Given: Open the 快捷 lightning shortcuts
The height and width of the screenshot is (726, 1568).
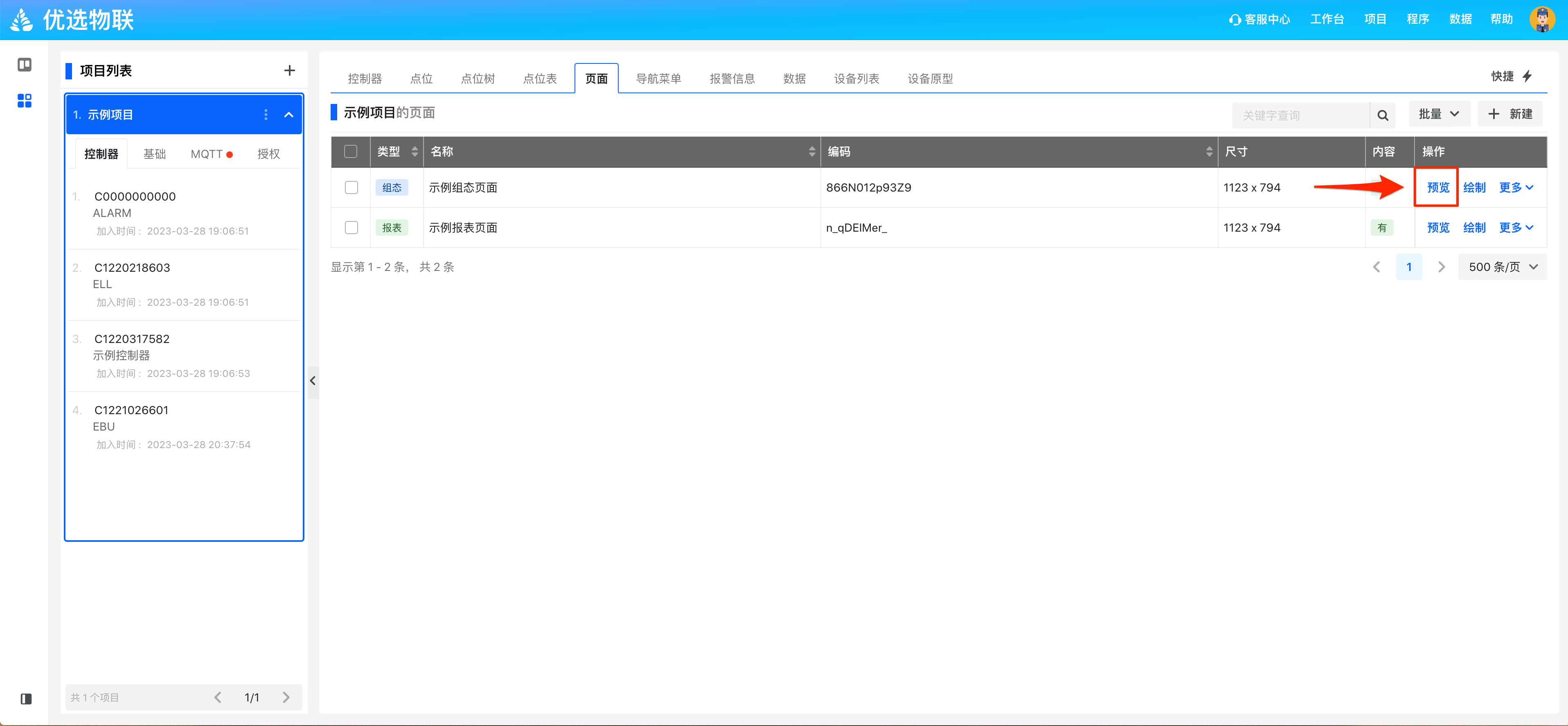Looking at the screenshot, I should click(x=1512, y=76).
